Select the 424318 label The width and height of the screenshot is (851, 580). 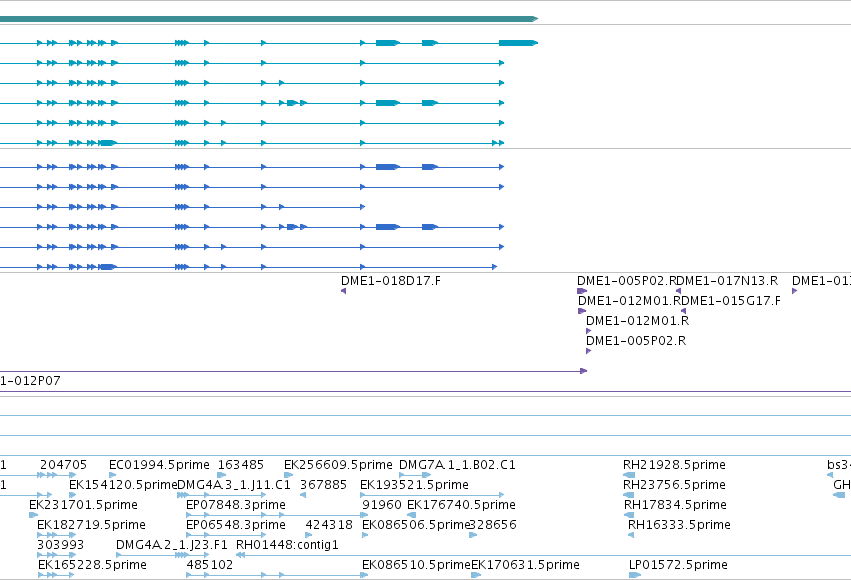point(329,525)
